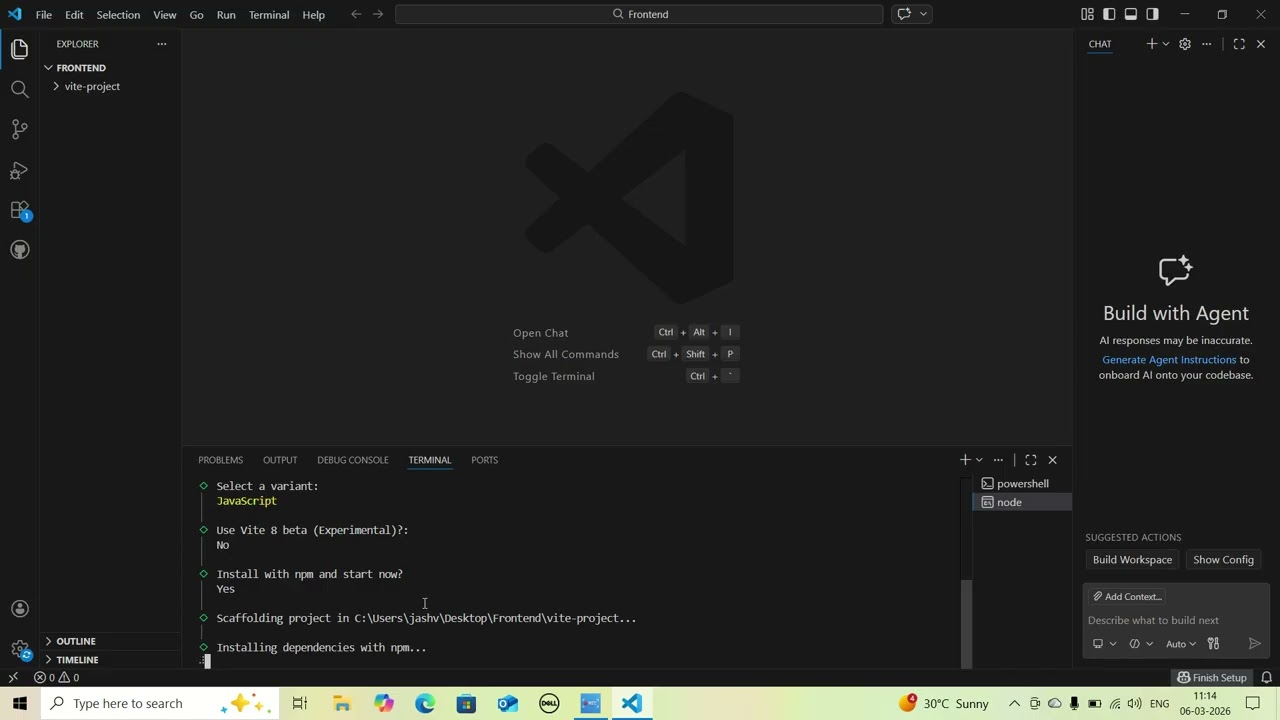Collapse the FRONTEND folder section

pyautogui.click(x=110, y=68)
